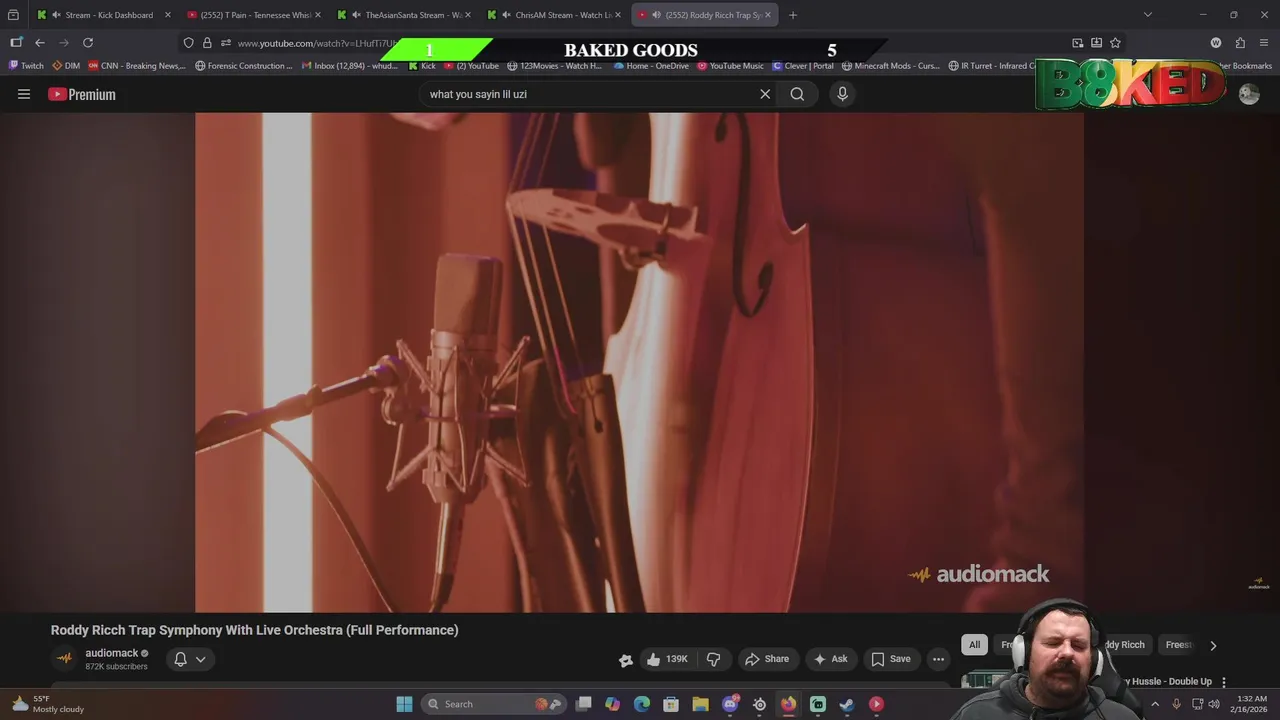Toggle the audiomack notification bell

[180, 659]
